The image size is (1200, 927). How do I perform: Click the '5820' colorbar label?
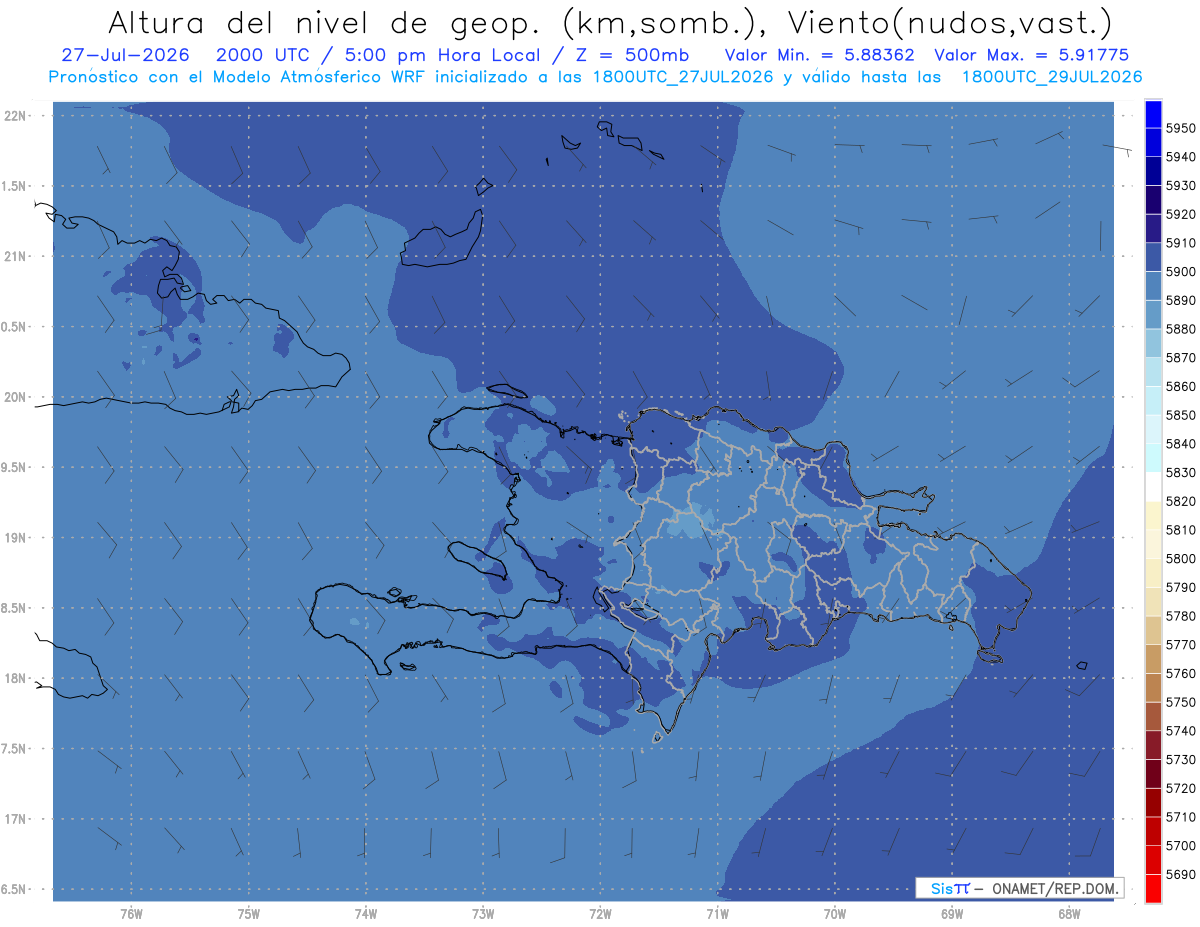pos(1182,502)
